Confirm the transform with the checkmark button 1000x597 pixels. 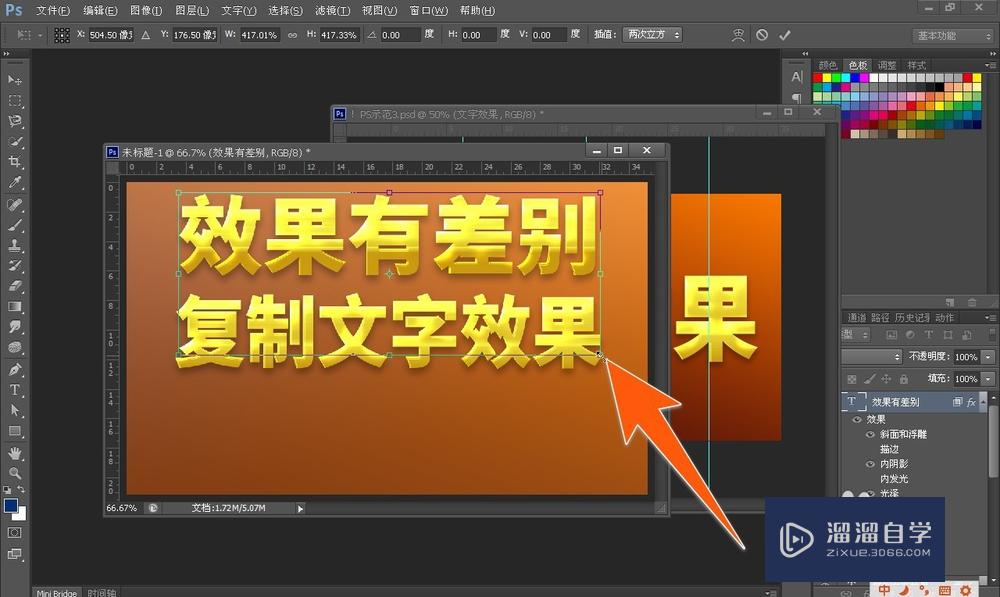pyautogui.click(x=784, y=33)
